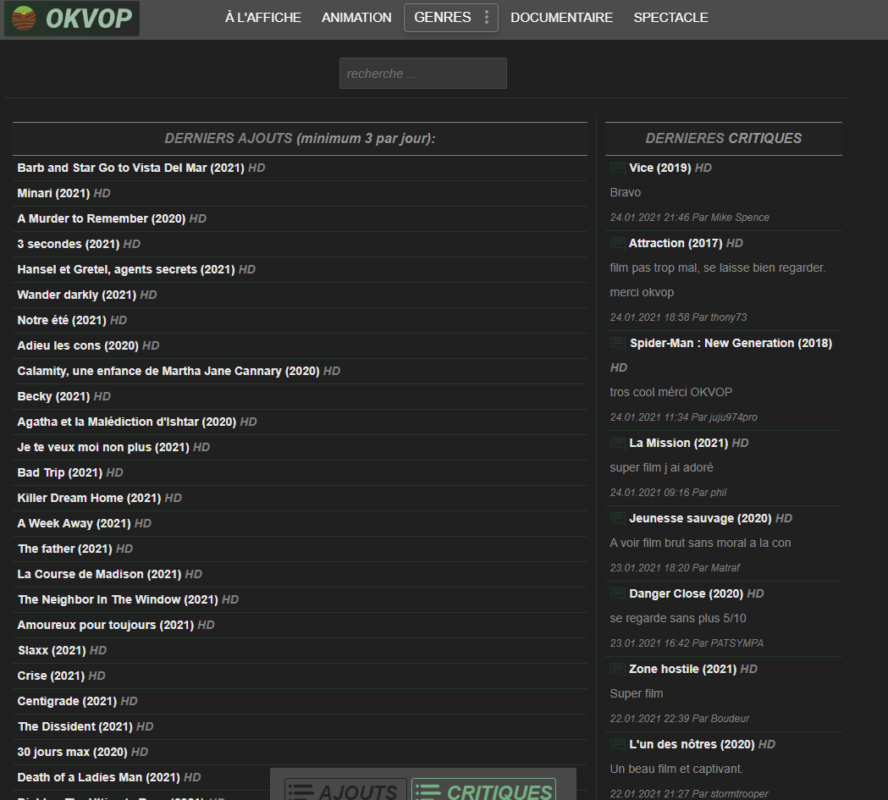Click the GENRES three-dot icon
The width and height of the screenshot is (888, 800).
[x=486, y=18]
